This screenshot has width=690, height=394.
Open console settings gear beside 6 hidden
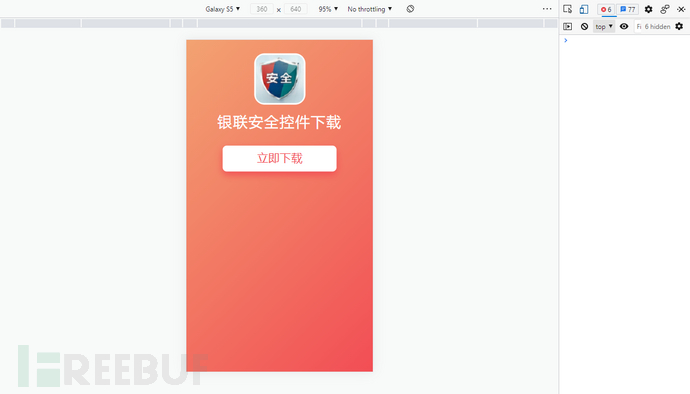coord(679,26)
